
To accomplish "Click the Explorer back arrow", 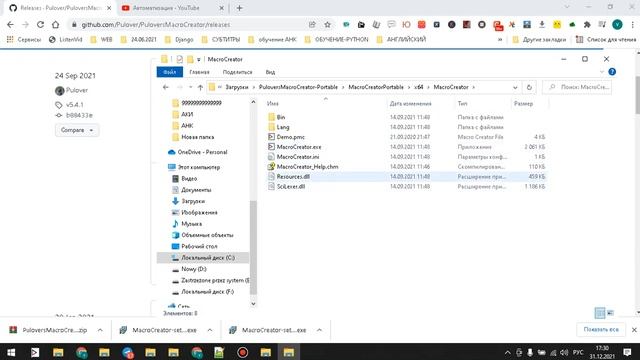I will [166, 87].
